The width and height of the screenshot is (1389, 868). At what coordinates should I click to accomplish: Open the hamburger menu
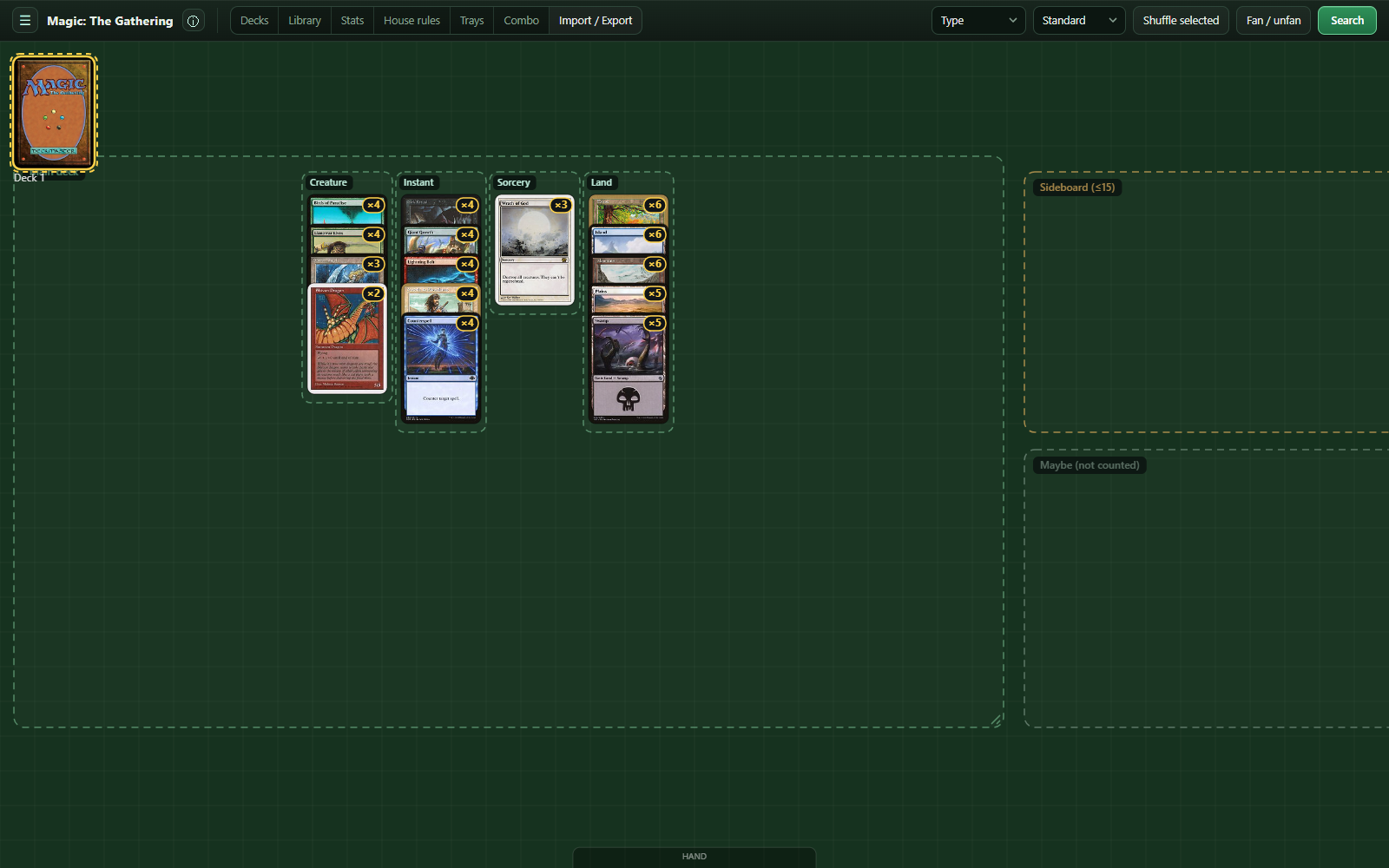[25, 20]
